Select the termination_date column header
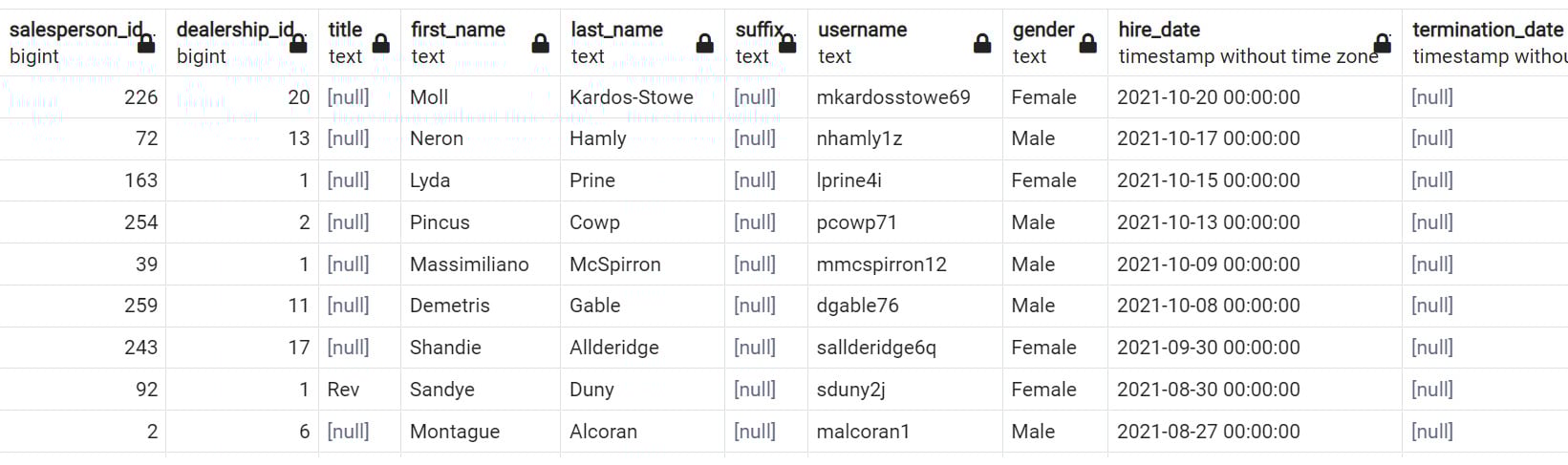The height and width of the screenshot is (465, 1568). [1486, 43]
